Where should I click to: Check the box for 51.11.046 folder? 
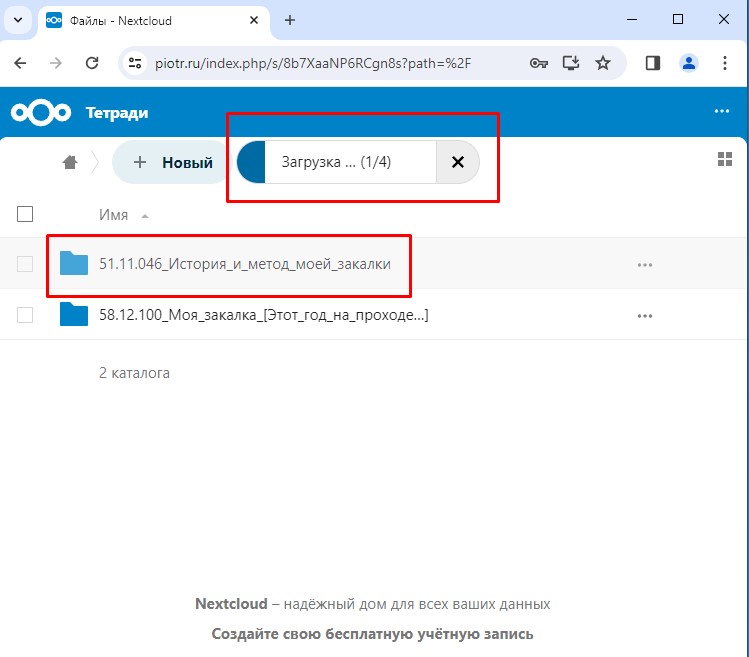coord(26,264)
